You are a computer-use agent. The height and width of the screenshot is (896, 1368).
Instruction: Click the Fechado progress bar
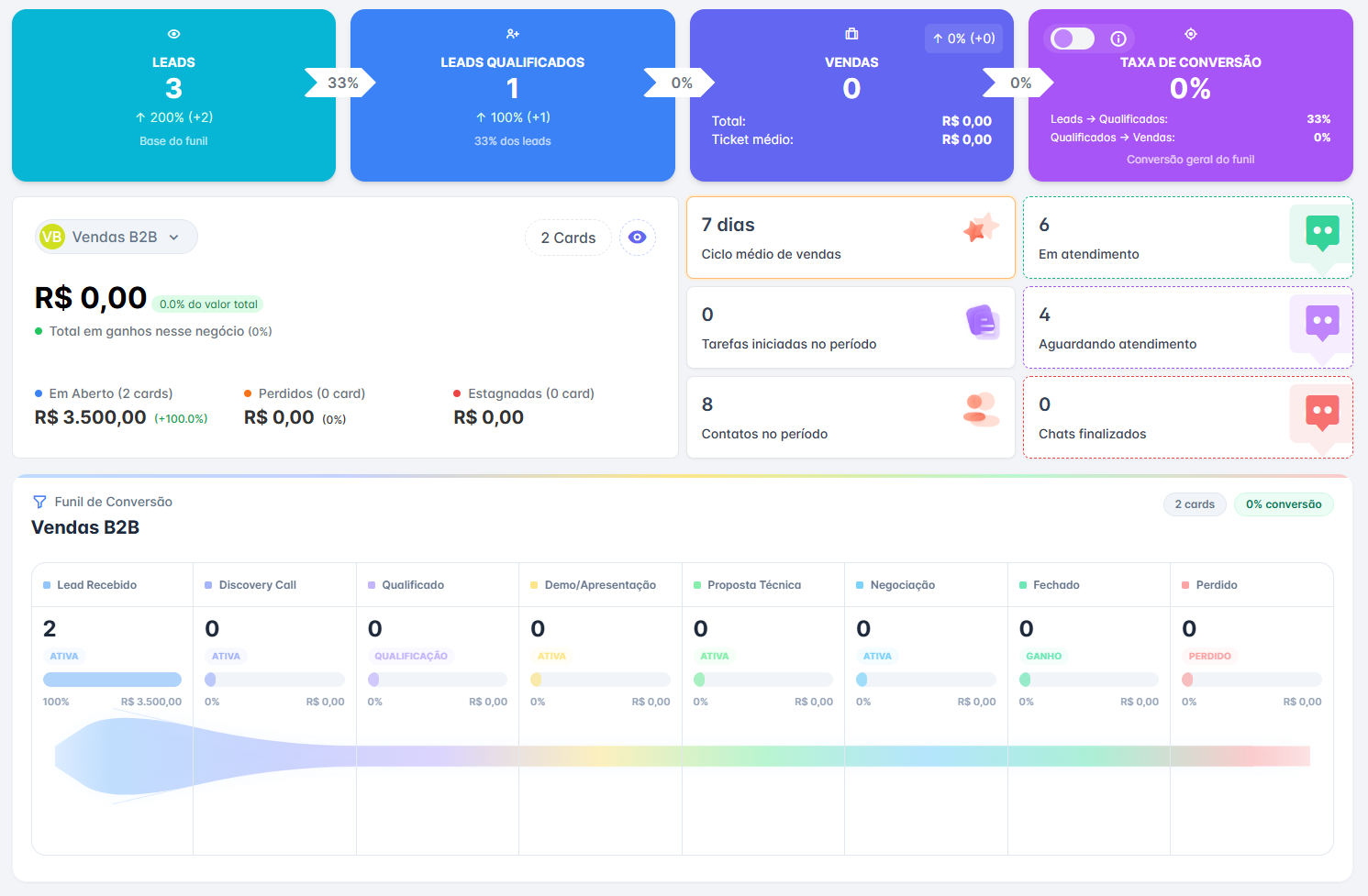(1089, 680)
